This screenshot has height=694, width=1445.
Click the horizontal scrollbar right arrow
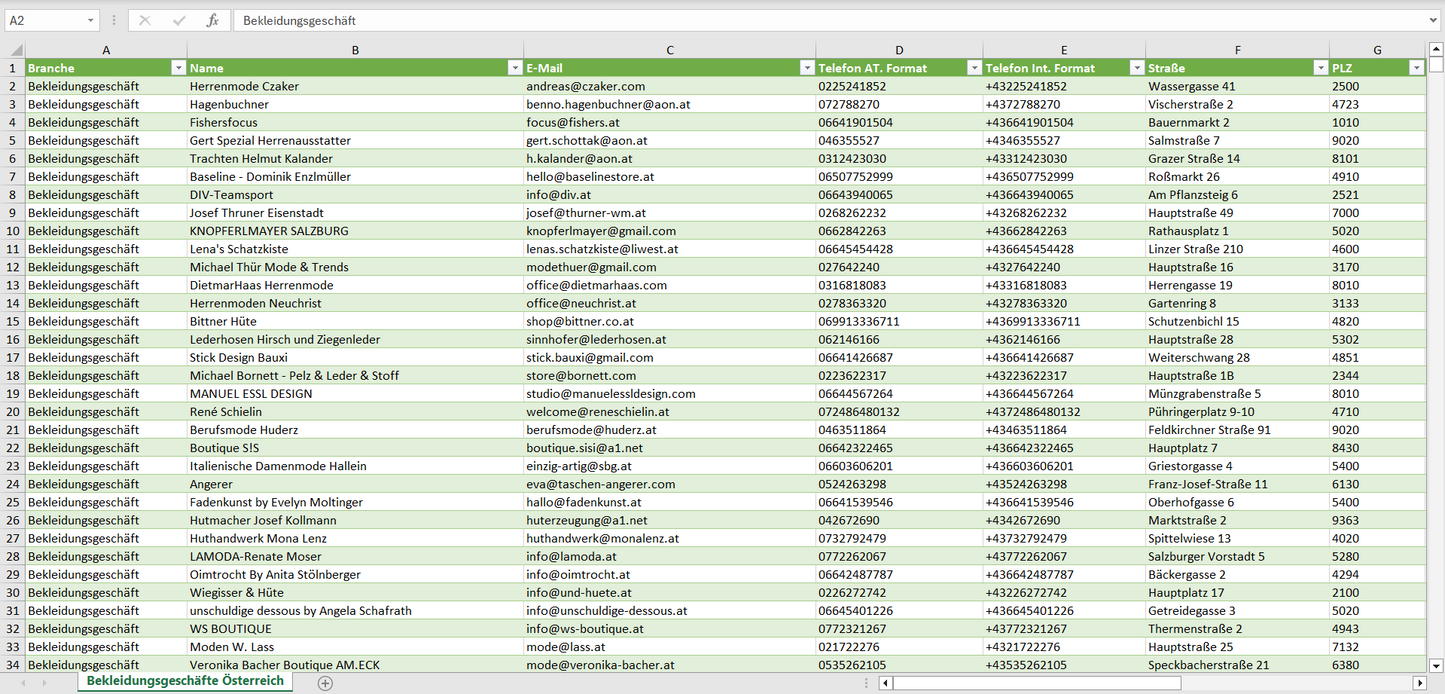point(1419,683)
